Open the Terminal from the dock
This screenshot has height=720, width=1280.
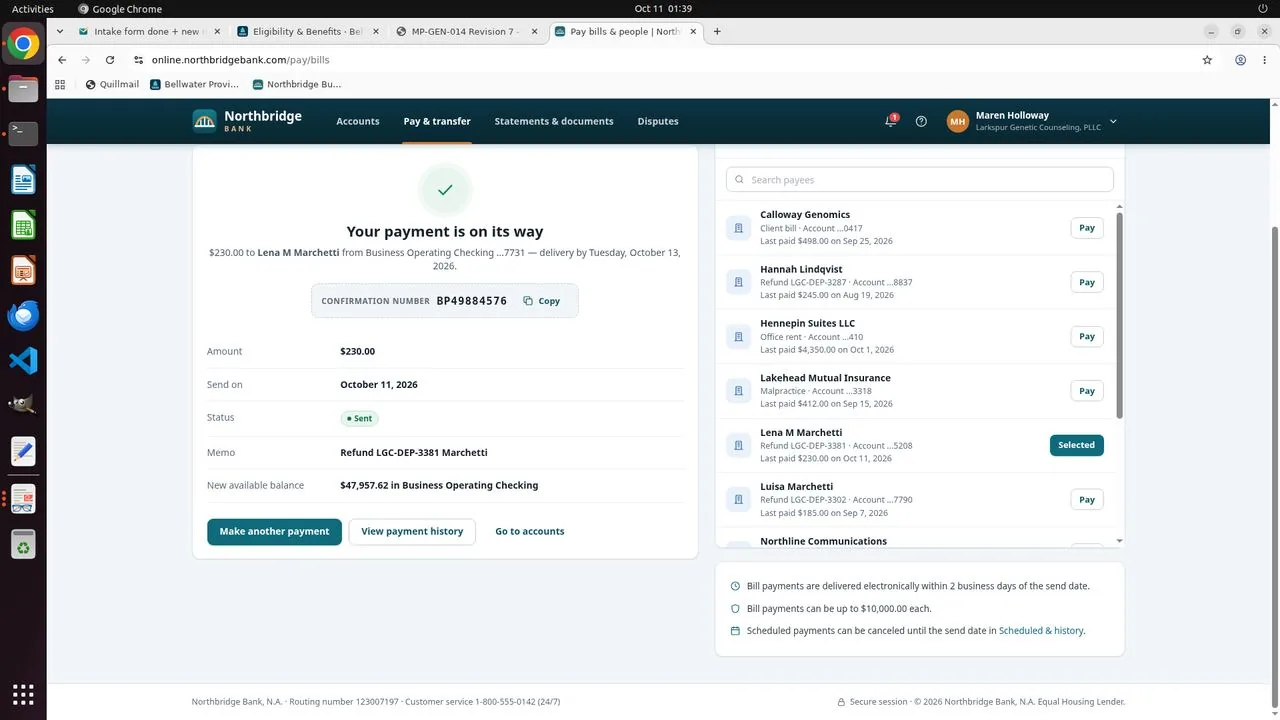click(23, 134)
